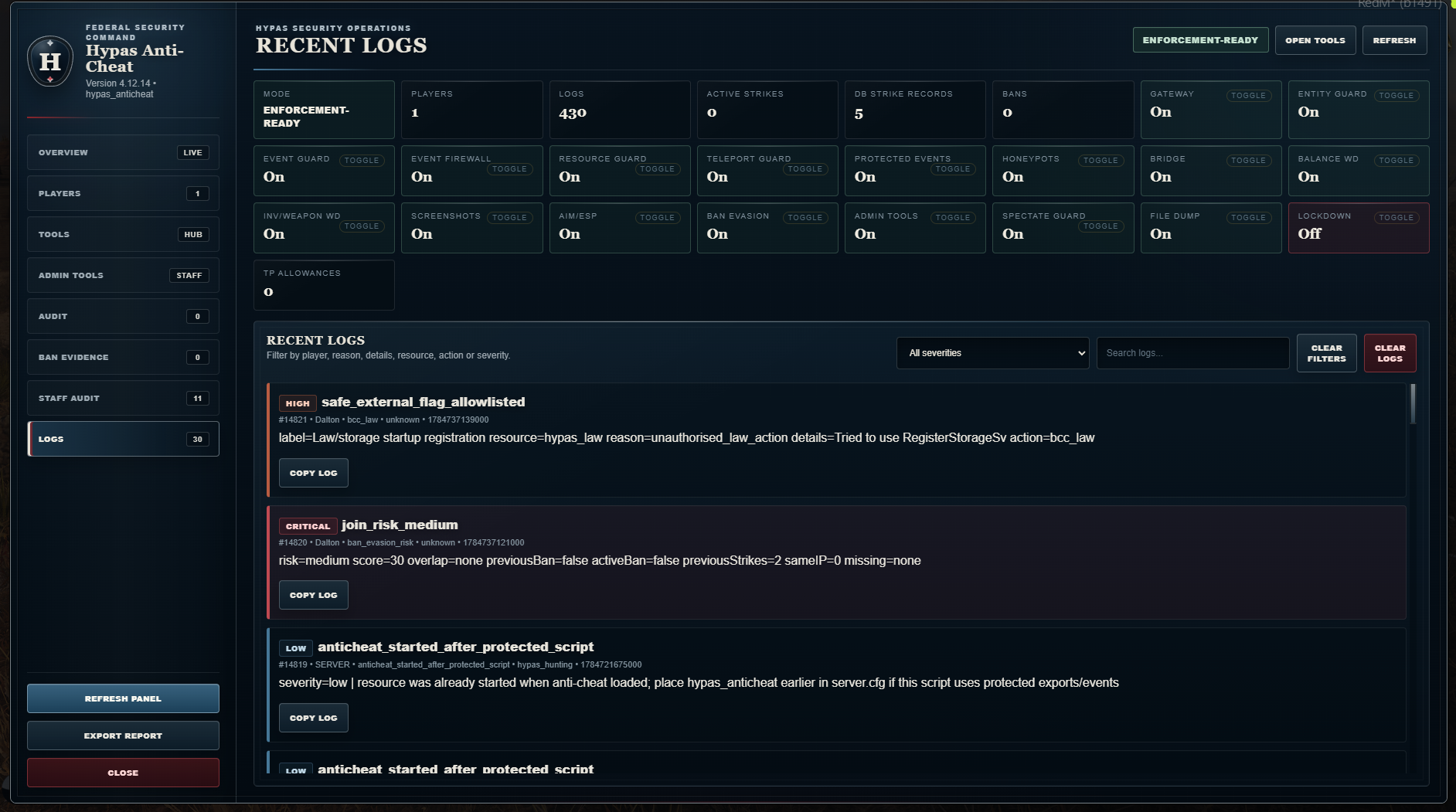Click the Enforcement-Ready button
Viewport: 1456px width, 812px height.
[1200, 40]
